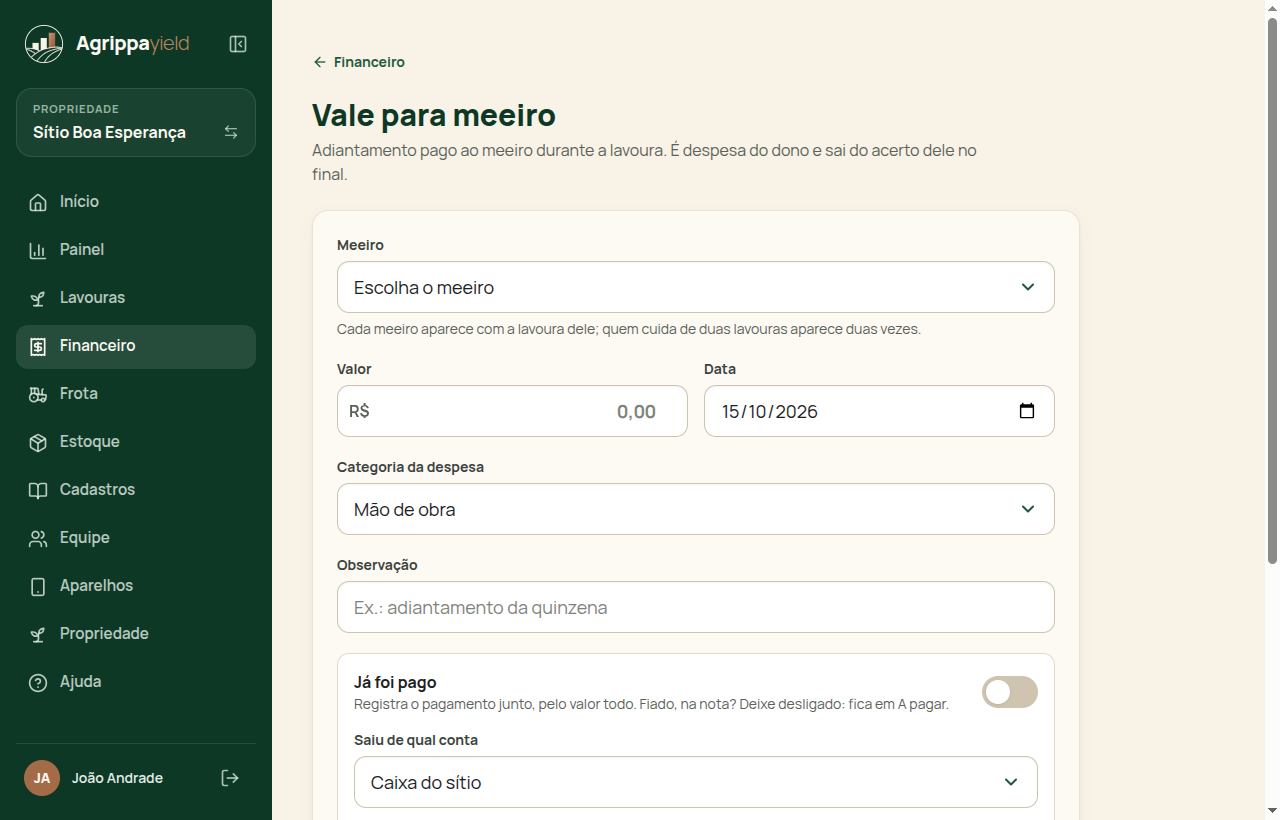
Task: Click the logout icon beside João Andrade
Action: point(230,778)
